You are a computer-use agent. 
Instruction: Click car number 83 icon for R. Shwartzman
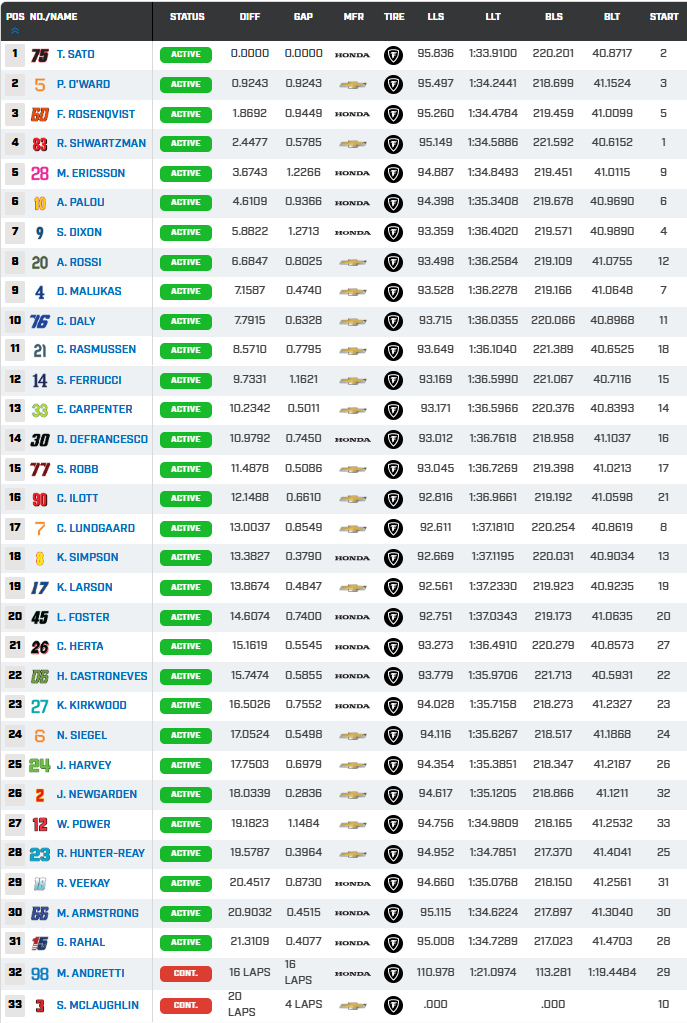click(40, 144)
